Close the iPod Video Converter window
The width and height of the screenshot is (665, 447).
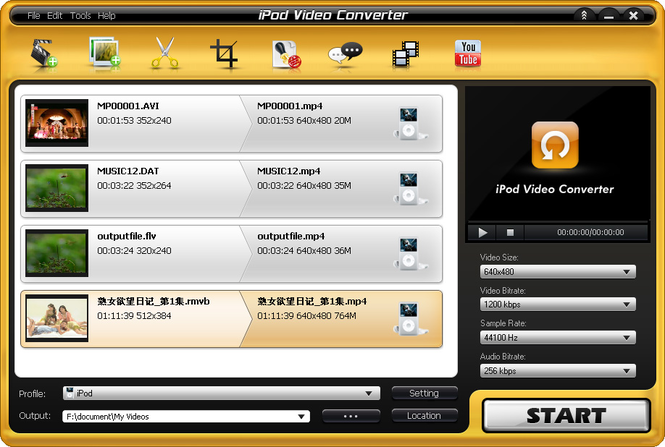(633, 16)
